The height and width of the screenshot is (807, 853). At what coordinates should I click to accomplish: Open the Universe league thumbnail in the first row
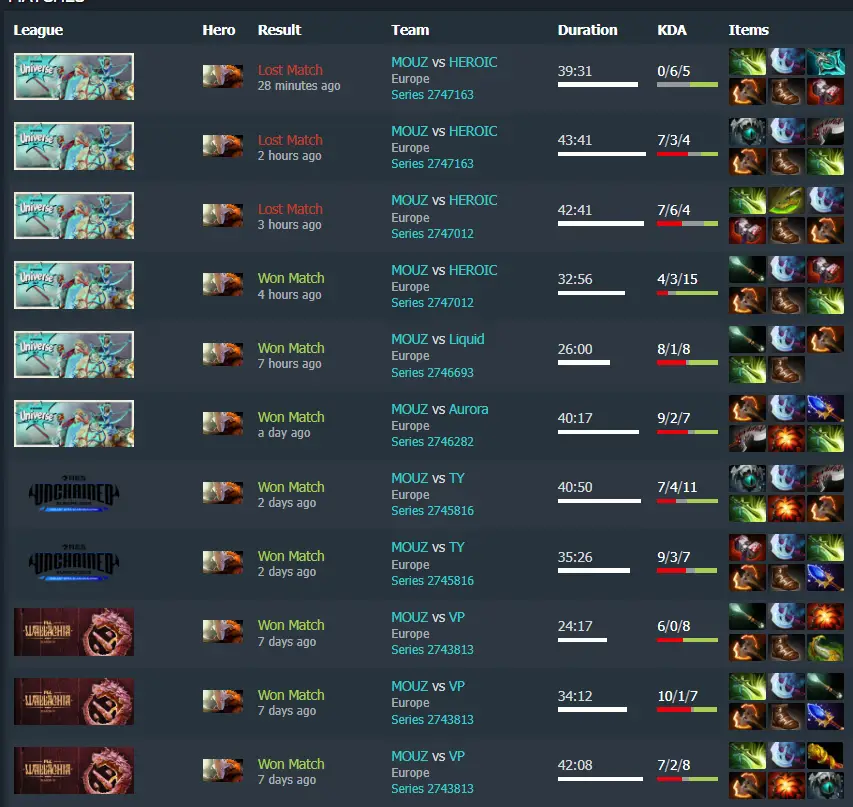tap(74, 76)
